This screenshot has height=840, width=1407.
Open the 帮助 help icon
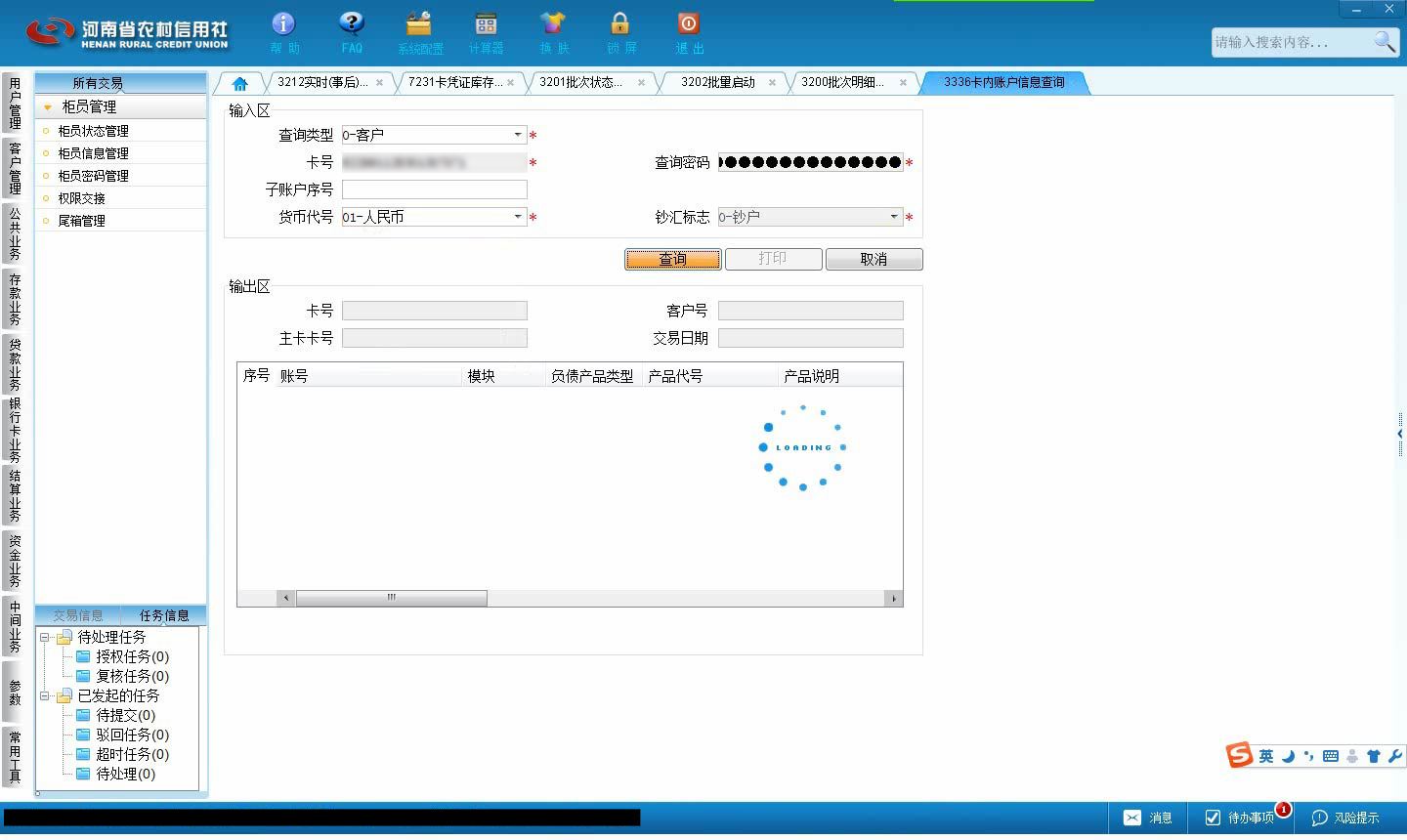tap(283, 24)
